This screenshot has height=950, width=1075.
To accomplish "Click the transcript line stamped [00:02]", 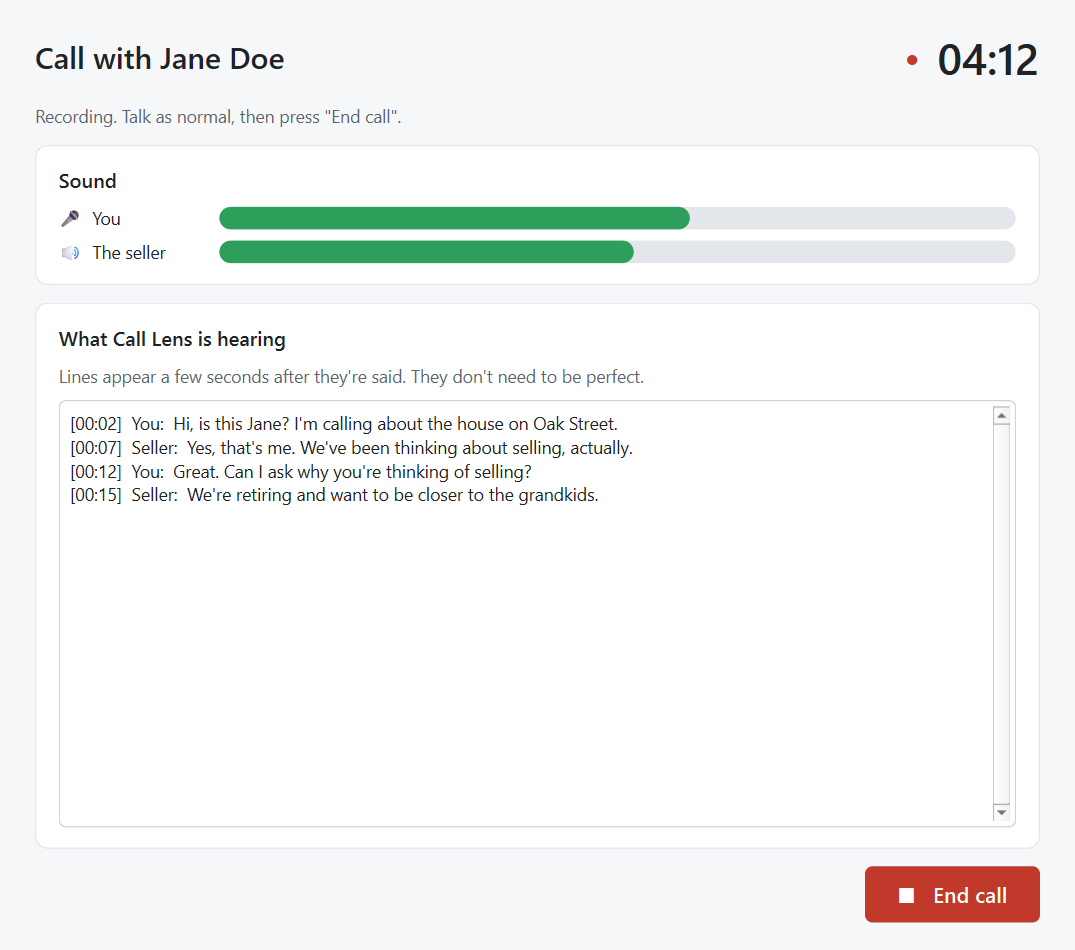I will coord(343,424).
